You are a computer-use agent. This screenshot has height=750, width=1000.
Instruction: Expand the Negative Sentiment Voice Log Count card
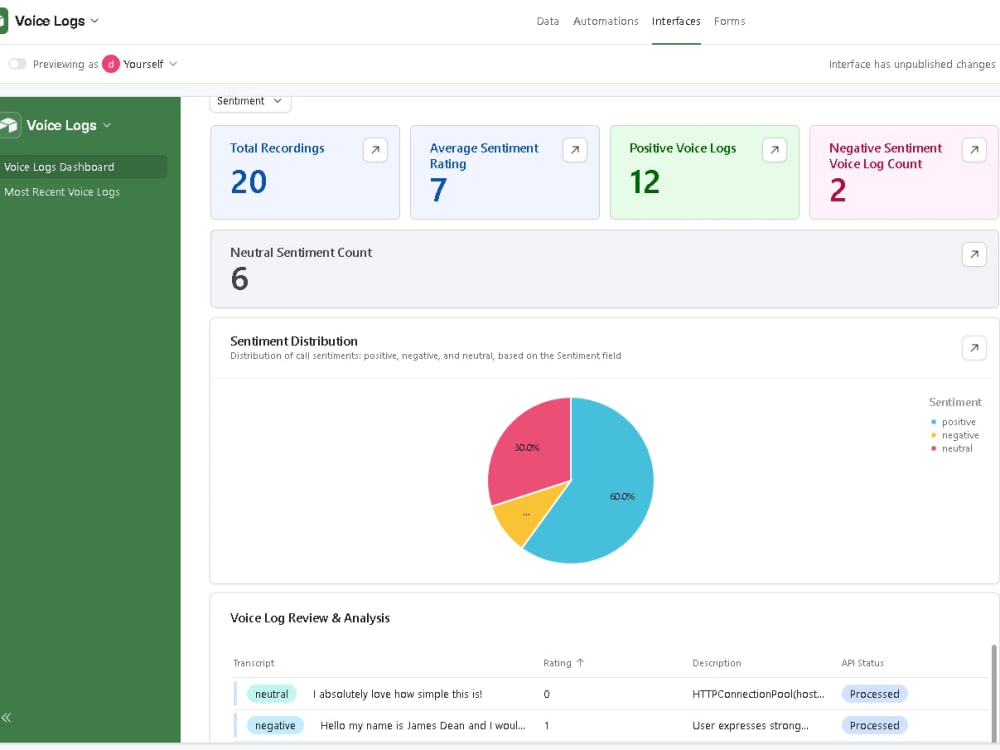[974, 150]
